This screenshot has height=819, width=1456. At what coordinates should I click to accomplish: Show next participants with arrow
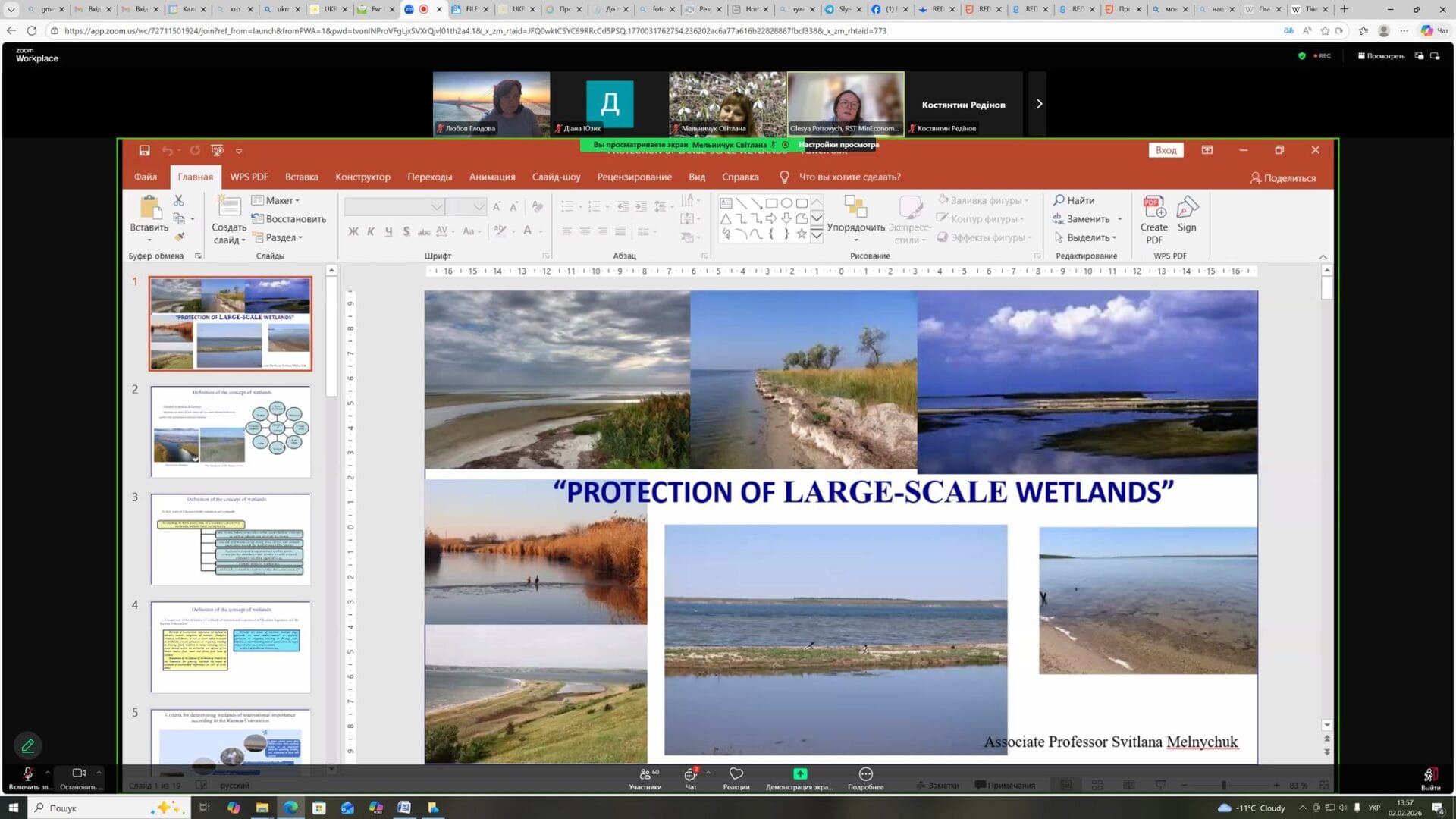1039,104
